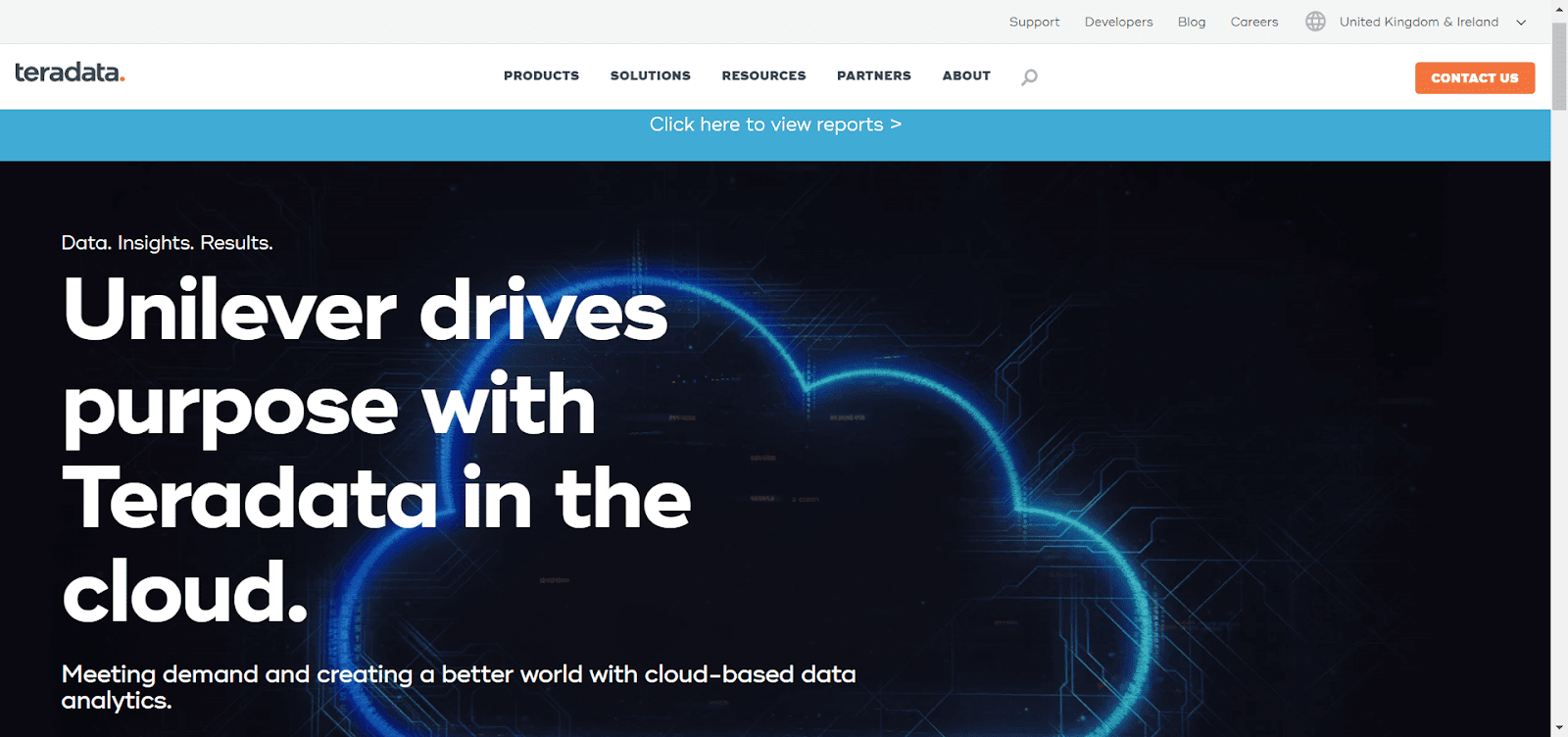The width and height of the screenshot is (1568, 737).
Task: Open the About menu
Action: click(966, 75)
